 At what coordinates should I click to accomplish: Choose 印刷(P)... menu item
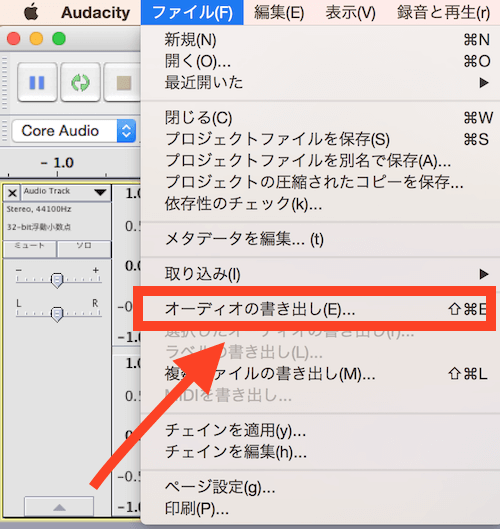(x=320, y=508)
